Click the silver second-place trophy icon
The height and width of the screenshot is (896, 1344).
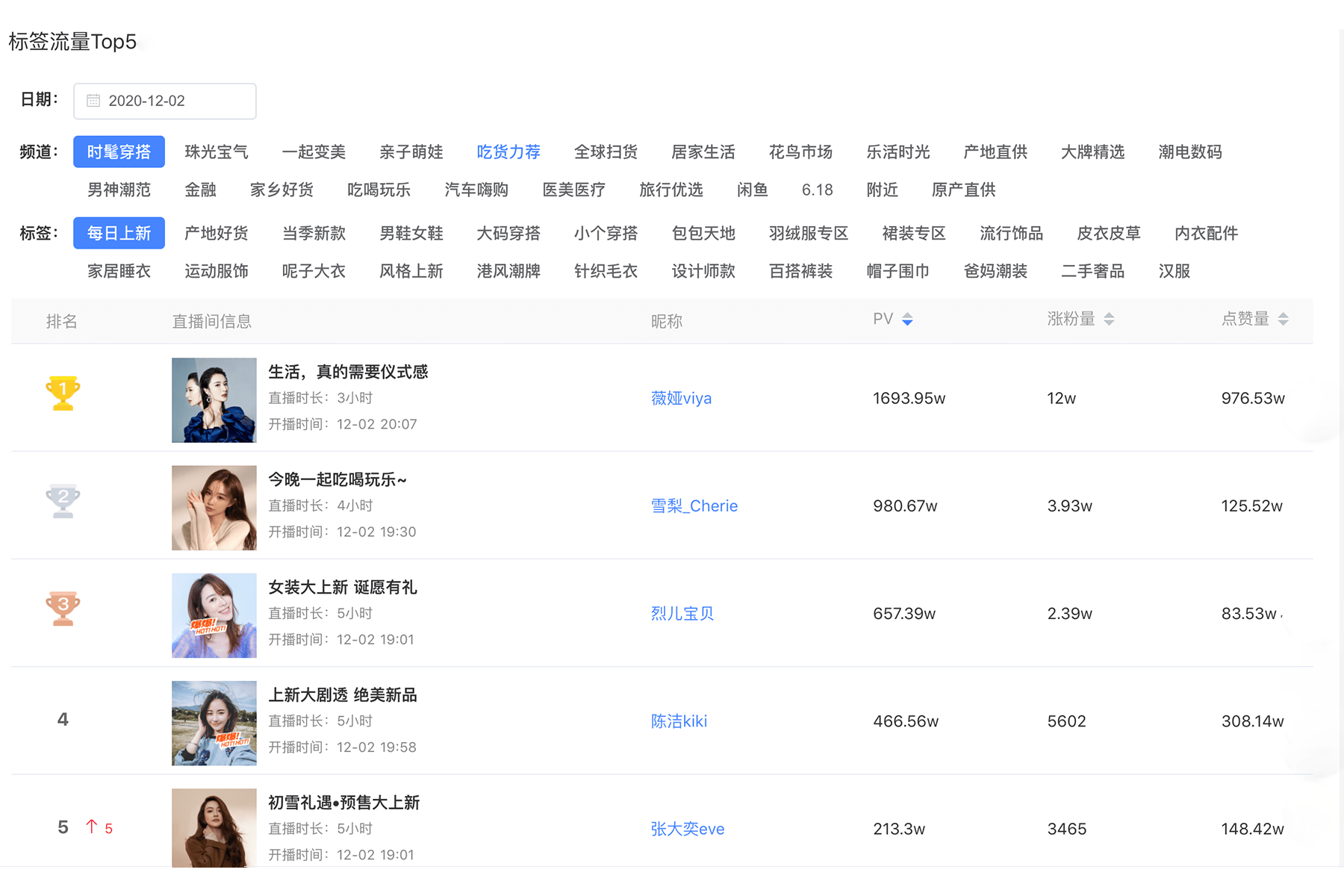click(x=63, y=501)
